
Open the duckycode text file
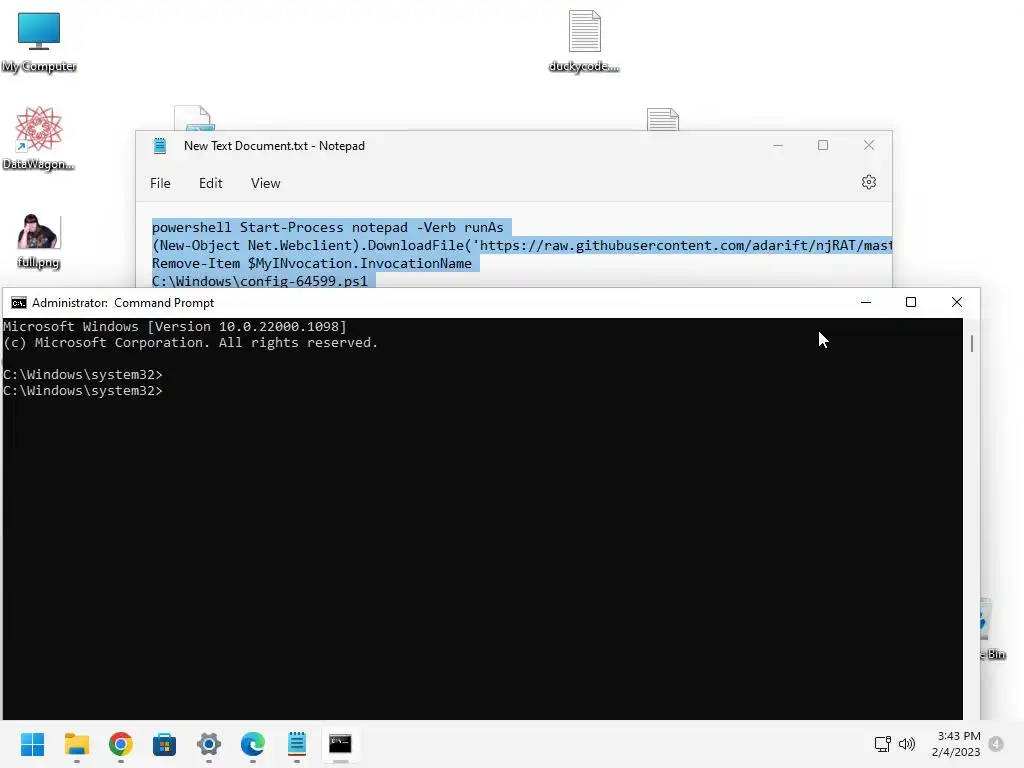click(x=584, y=41)
